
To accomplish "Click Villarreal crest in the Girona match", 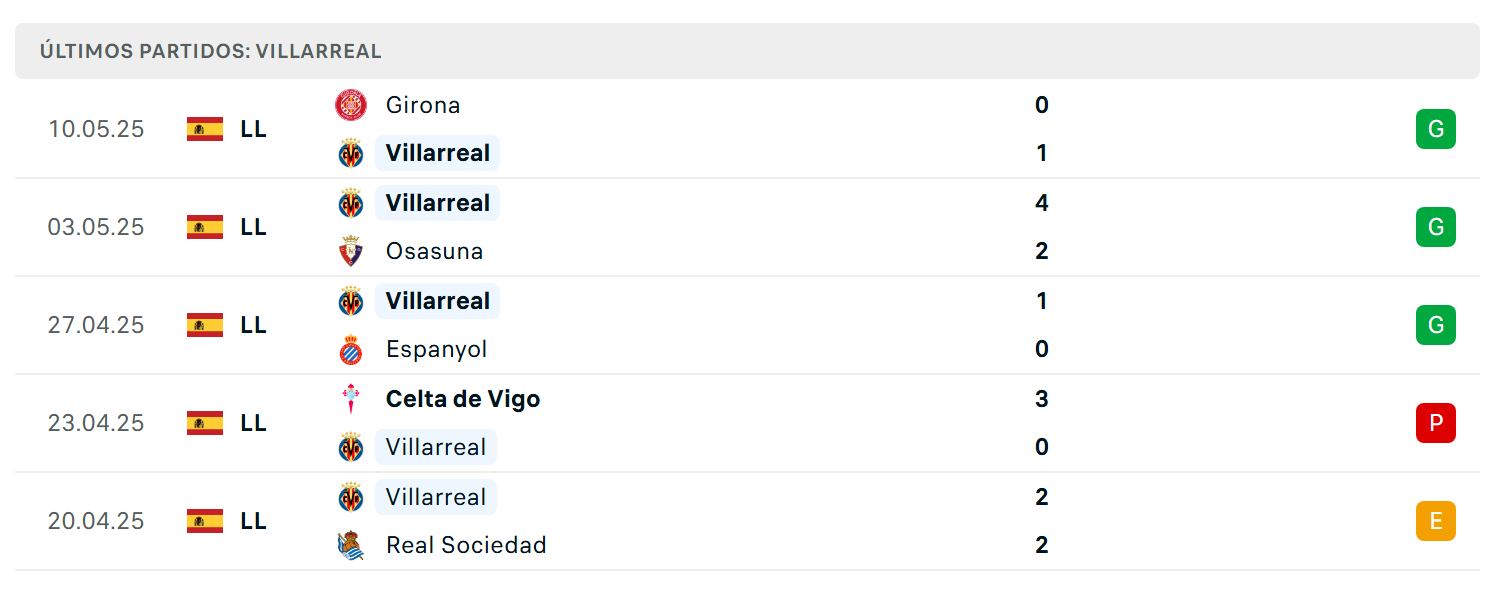I will 351,153.
